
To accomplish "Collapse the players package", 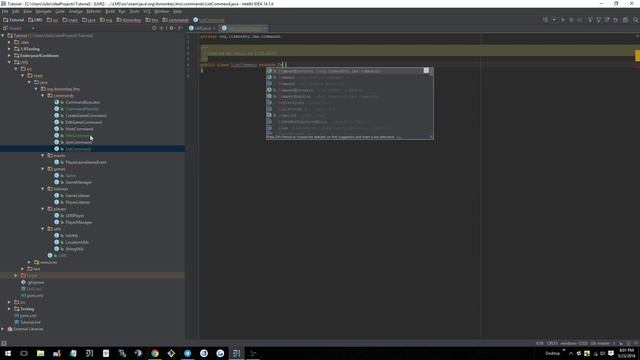I will [43, 209].
